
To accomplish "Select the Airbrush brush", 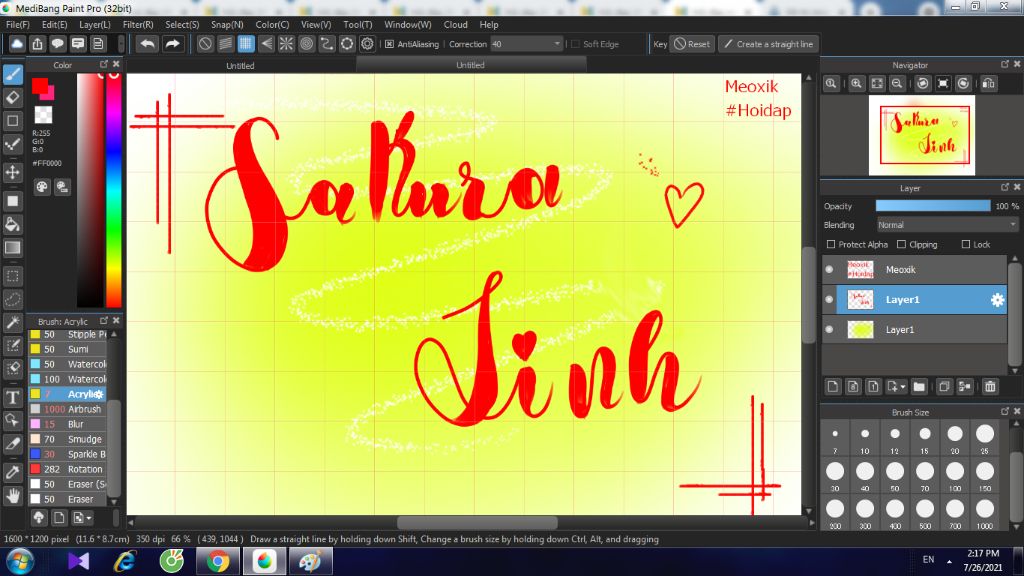I will pyautogui.click(x=67, y=409).
